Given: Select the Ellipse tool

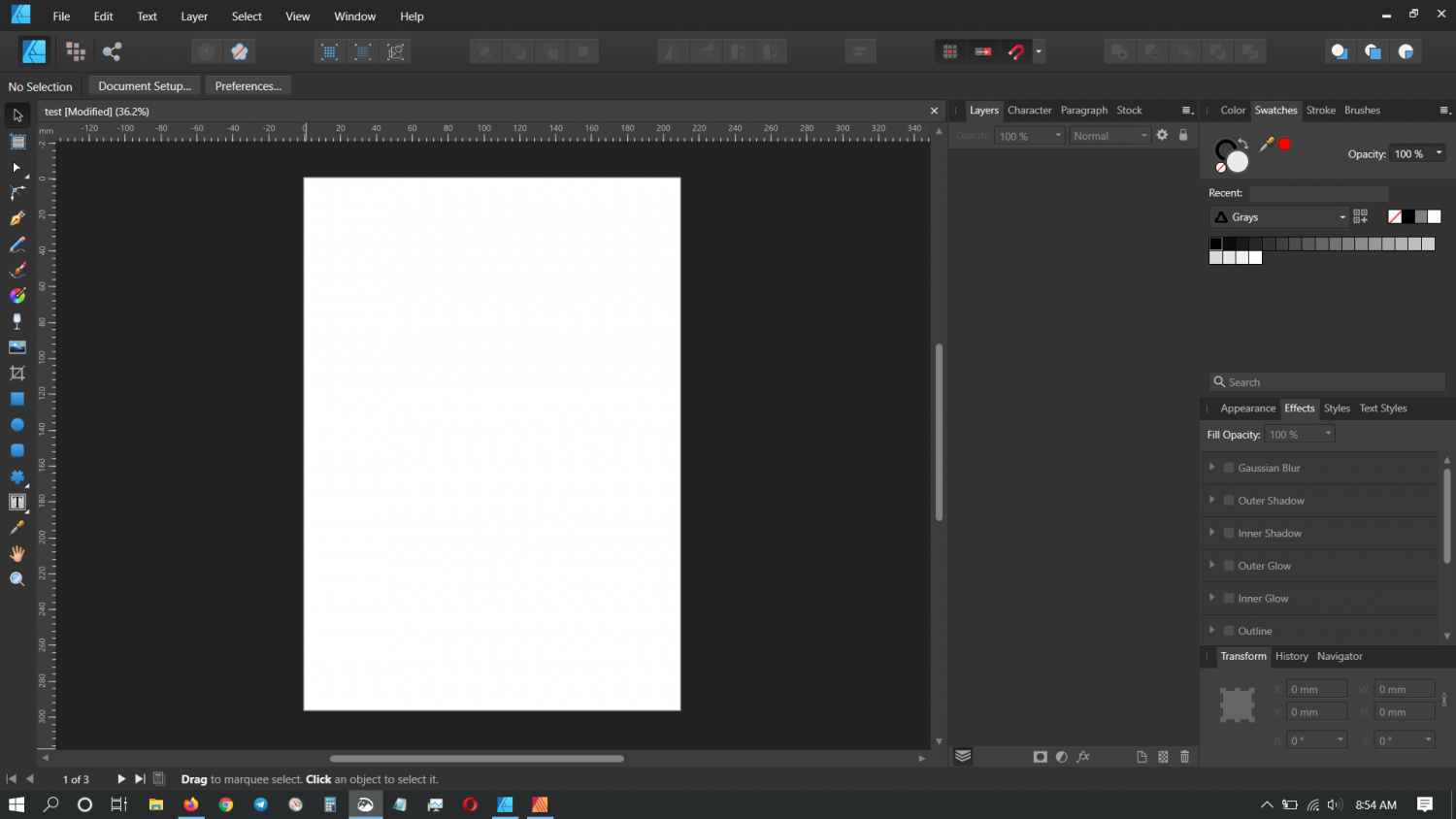Looking at the screenshot, I should 17,425.
